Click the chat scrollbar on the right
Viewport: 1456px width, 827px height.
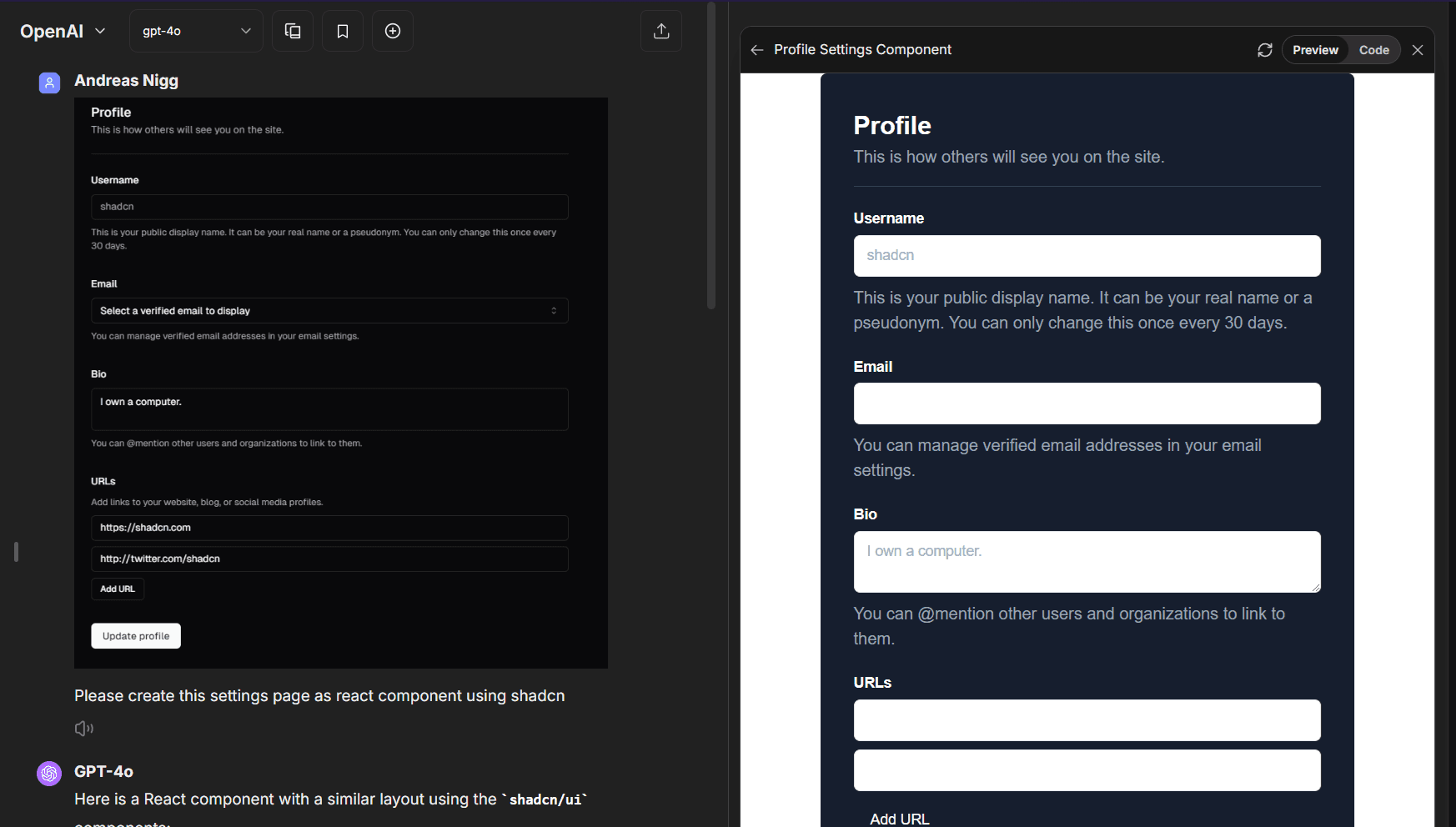tap(711, 154)
